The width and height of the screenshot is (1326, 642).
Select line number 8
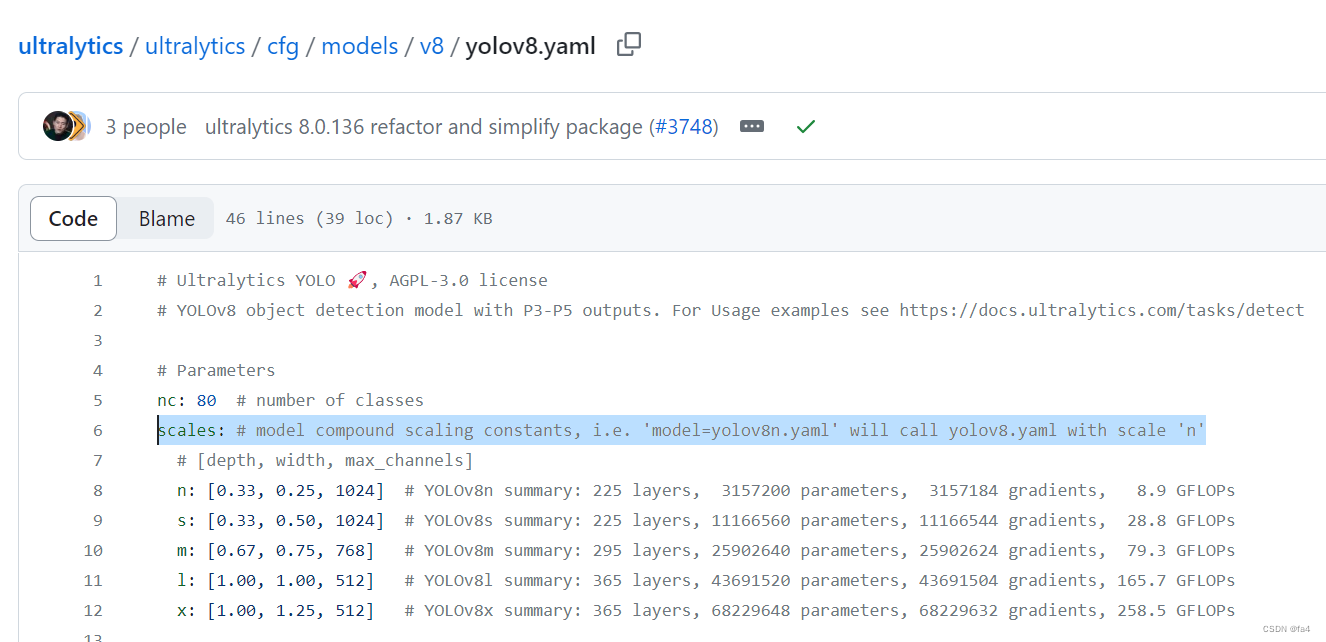[98, 490]
